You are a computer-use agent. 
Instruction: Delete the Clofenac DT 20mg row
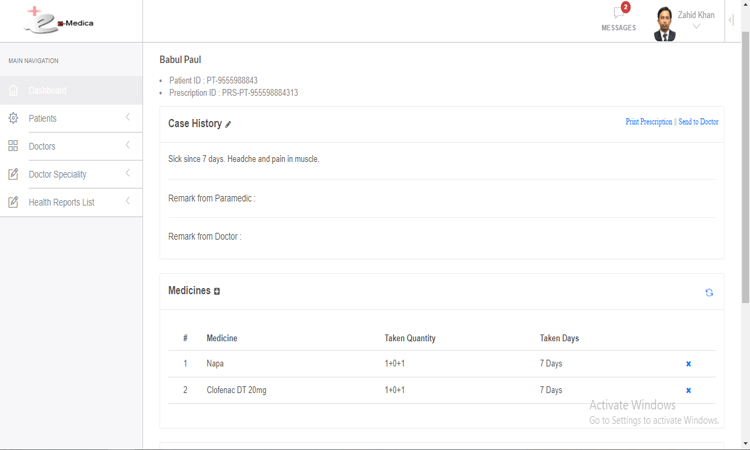(x=688, y=390)
